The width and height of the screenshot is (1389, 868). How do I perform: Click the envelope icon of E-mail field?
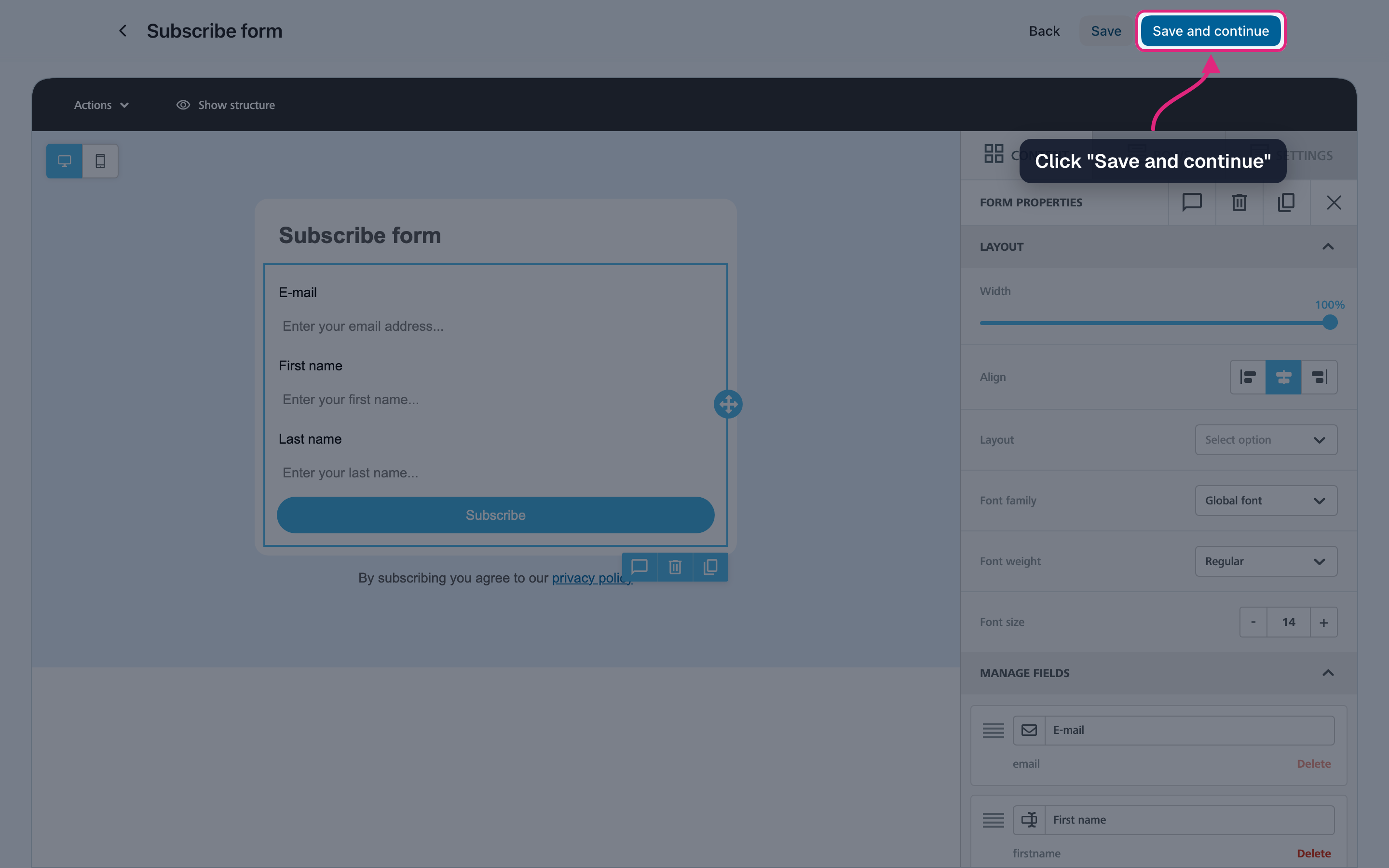(x=1029, y=730)
